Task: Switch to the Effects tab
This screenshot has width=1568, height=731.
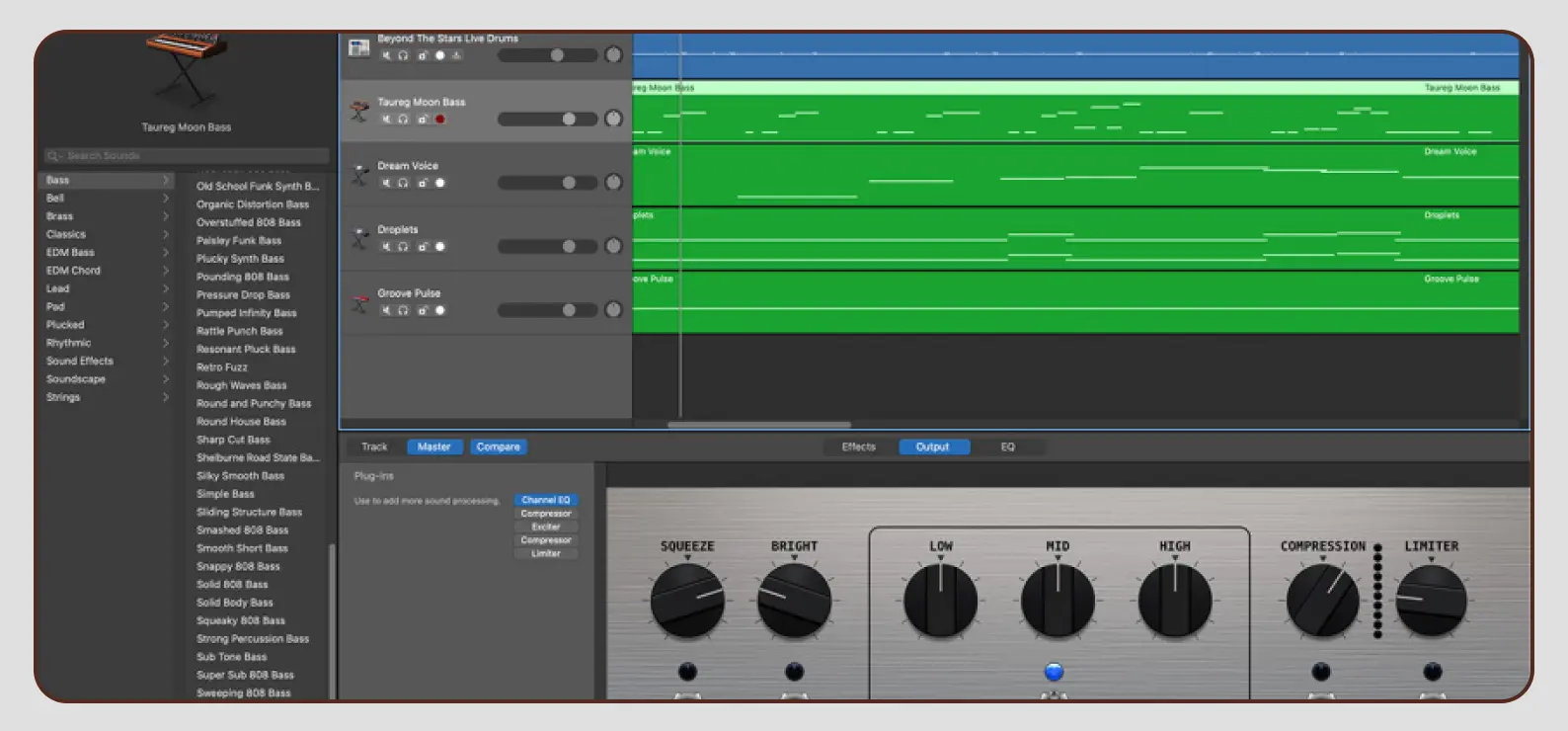Action: click(x=858, y=447)
